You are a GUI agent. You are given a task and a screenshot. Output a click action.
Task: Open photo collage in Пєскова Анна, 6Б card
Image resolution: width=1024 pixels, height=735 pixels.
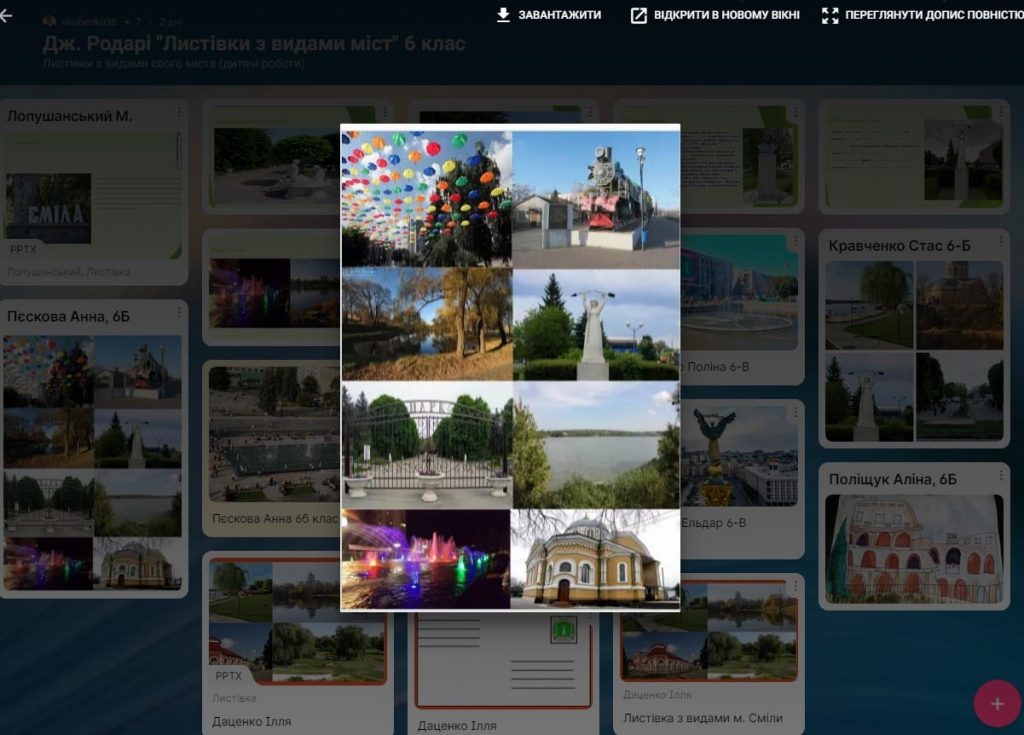click(93, 463)
